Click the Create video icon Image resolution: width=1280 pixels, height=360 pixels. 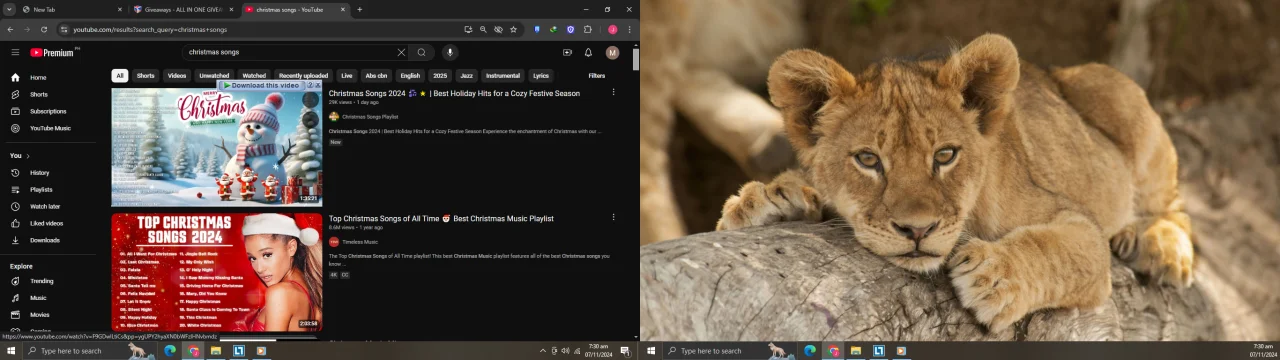567,52
